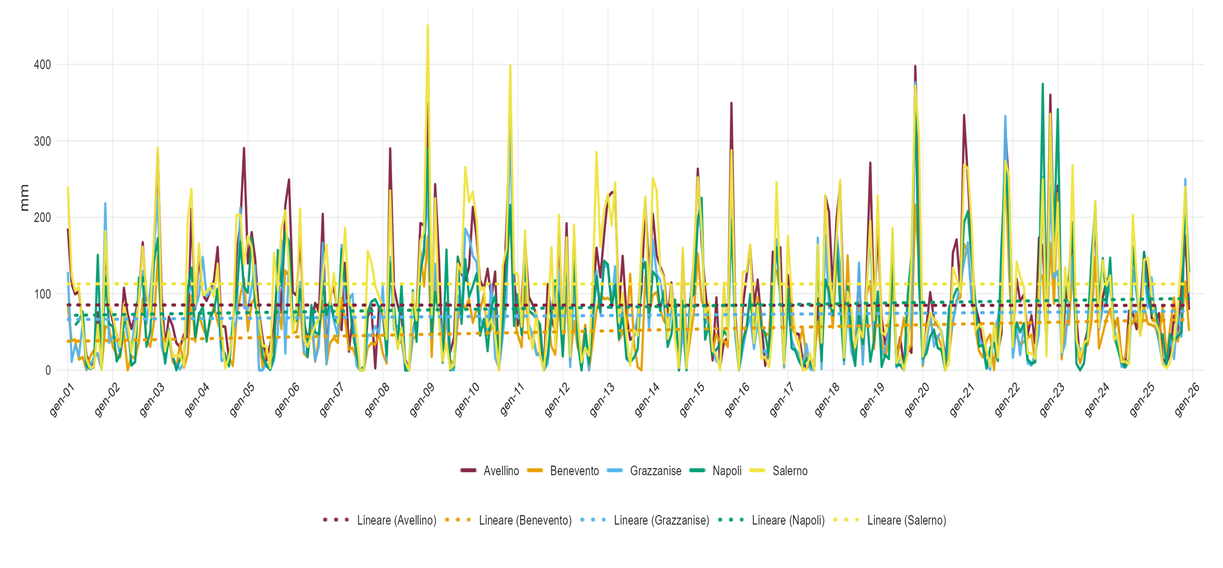Toggle the Salerno series legend entry
Viewport: 1223px width, 568px height.
tap(780, 471)
